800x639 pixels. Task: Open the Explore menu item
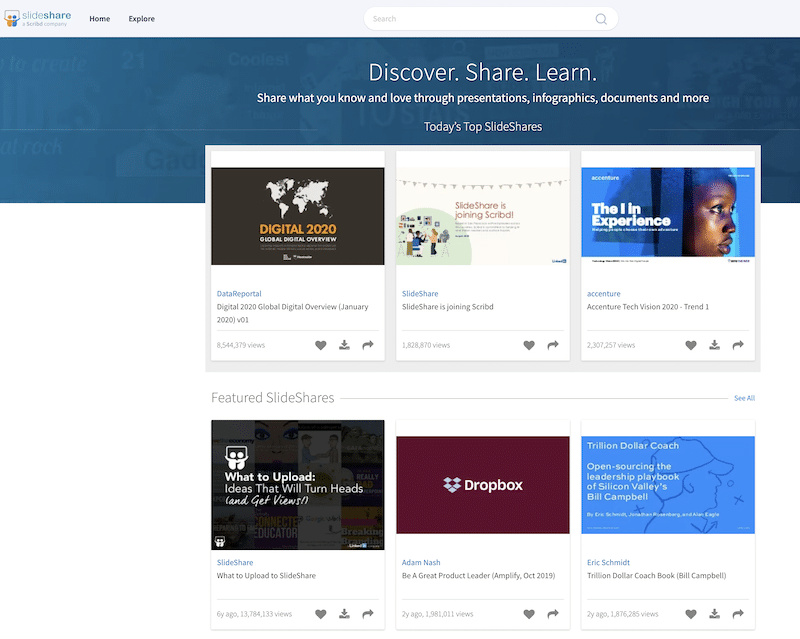(141, 19)
